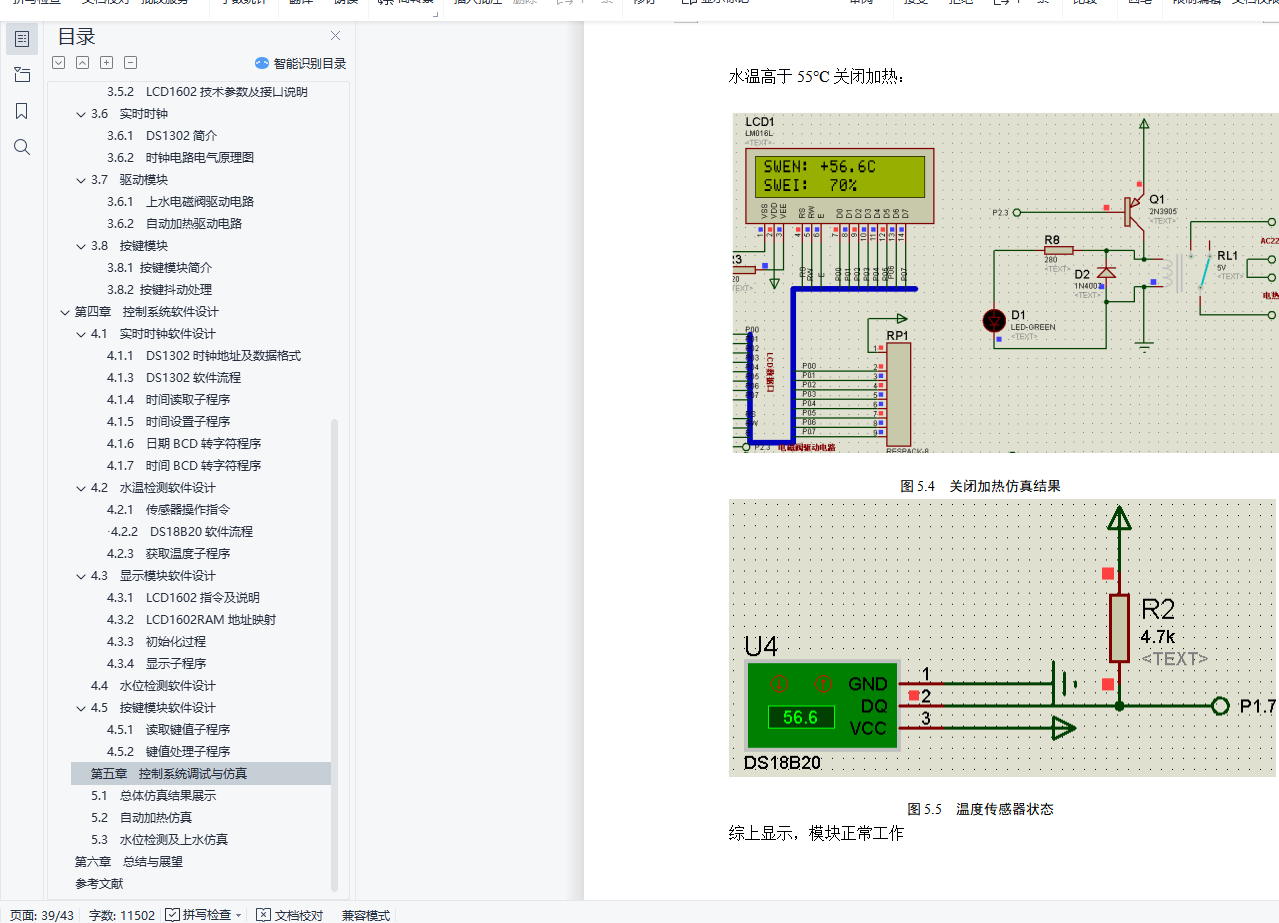Open the find and replace search icon
Screen dimensions: 1279x923
click(22, 147)
